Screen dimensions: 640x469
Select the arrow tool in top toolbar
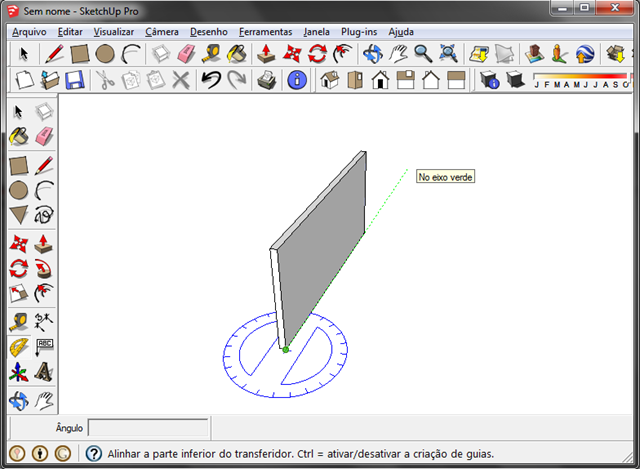point(24,54)
